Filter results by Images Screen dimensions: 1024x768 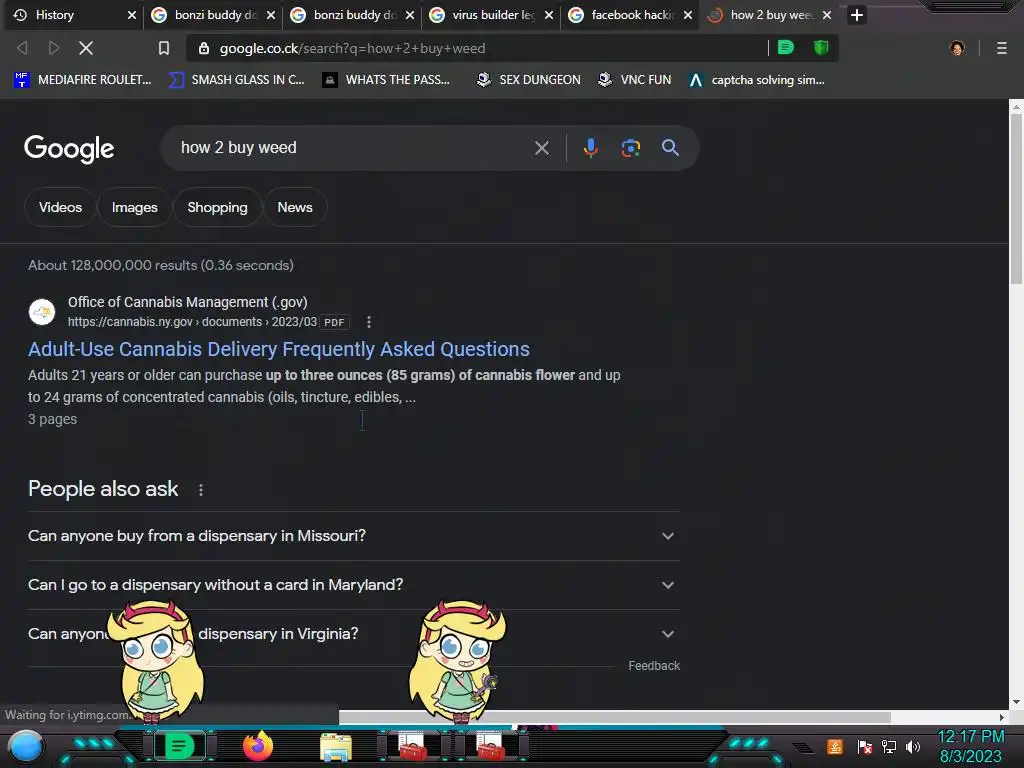coord(135,207)
